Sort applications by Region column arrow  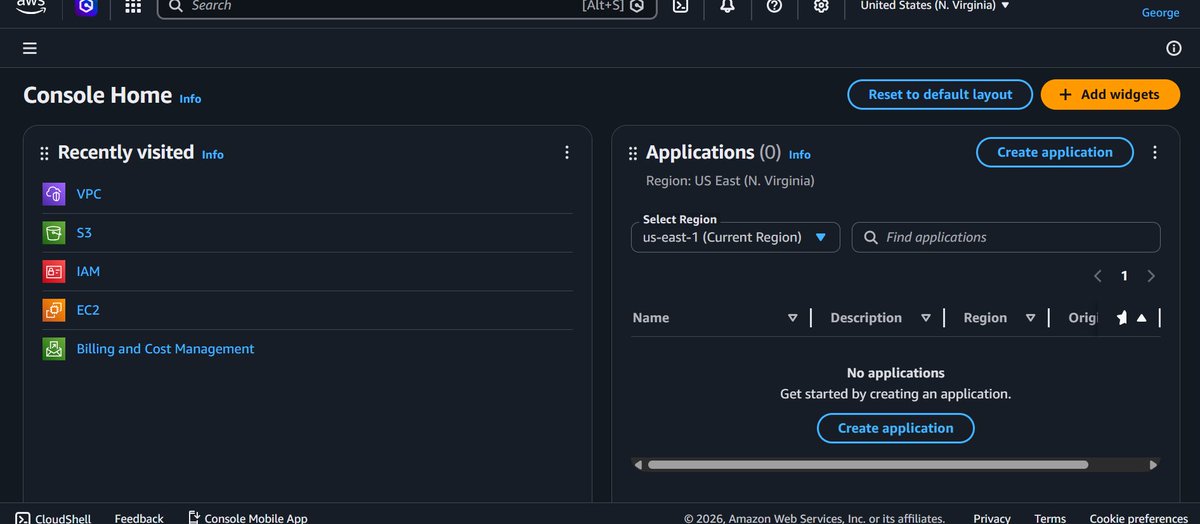tap(1030, 318)
